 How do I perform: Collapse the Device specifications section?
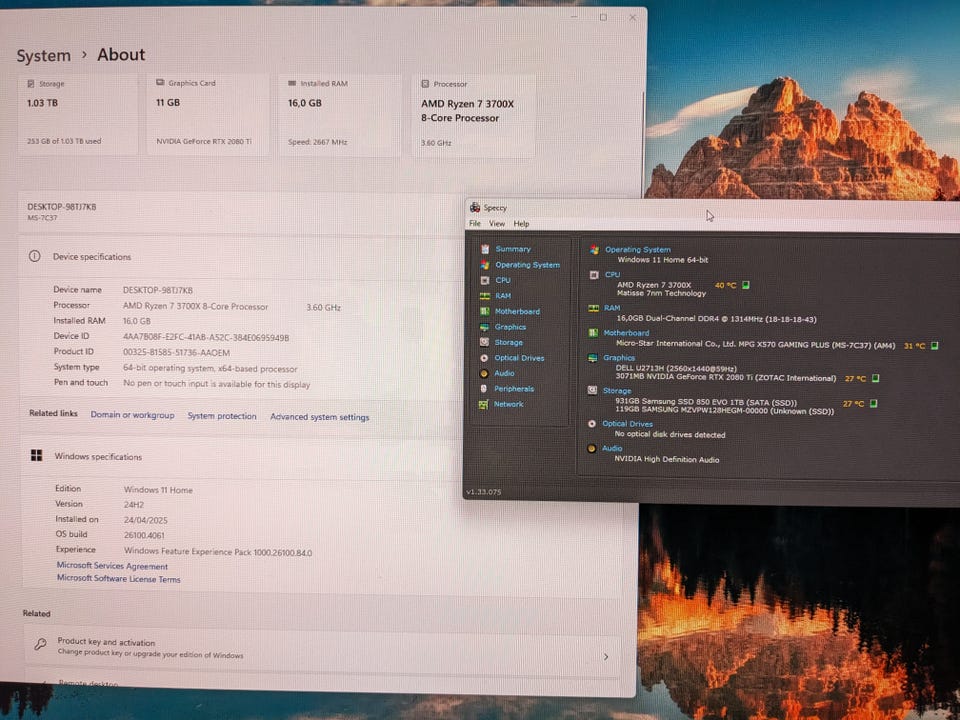(242, 257)
